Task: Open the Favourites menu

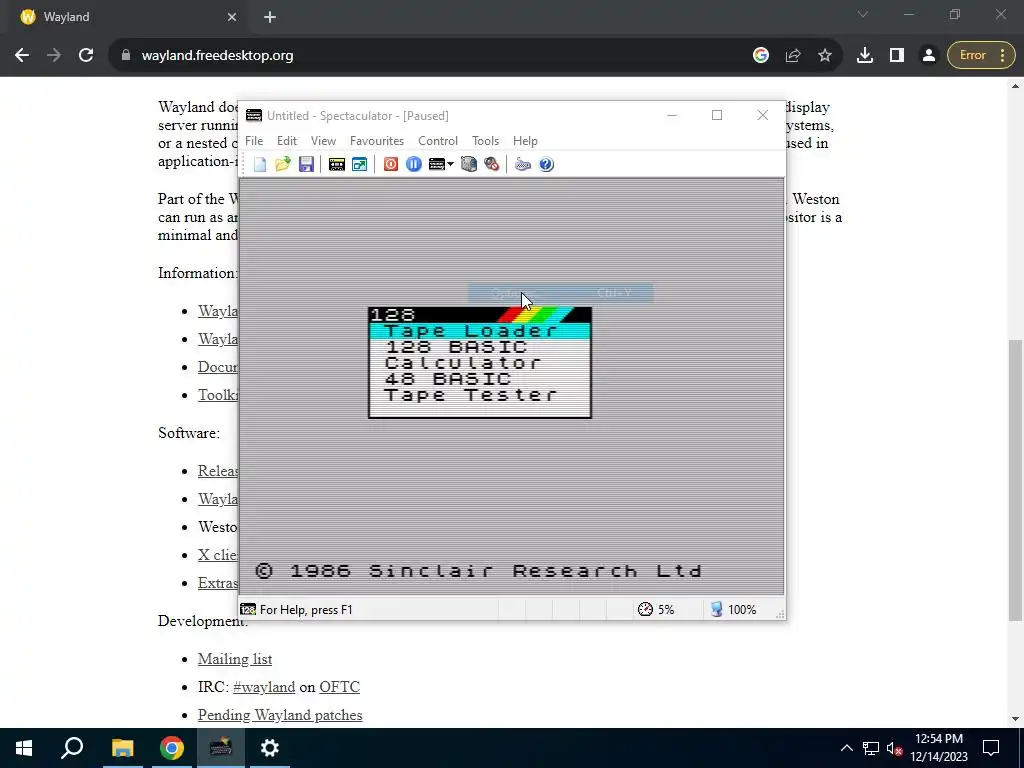Action: [x=377, y=141]
